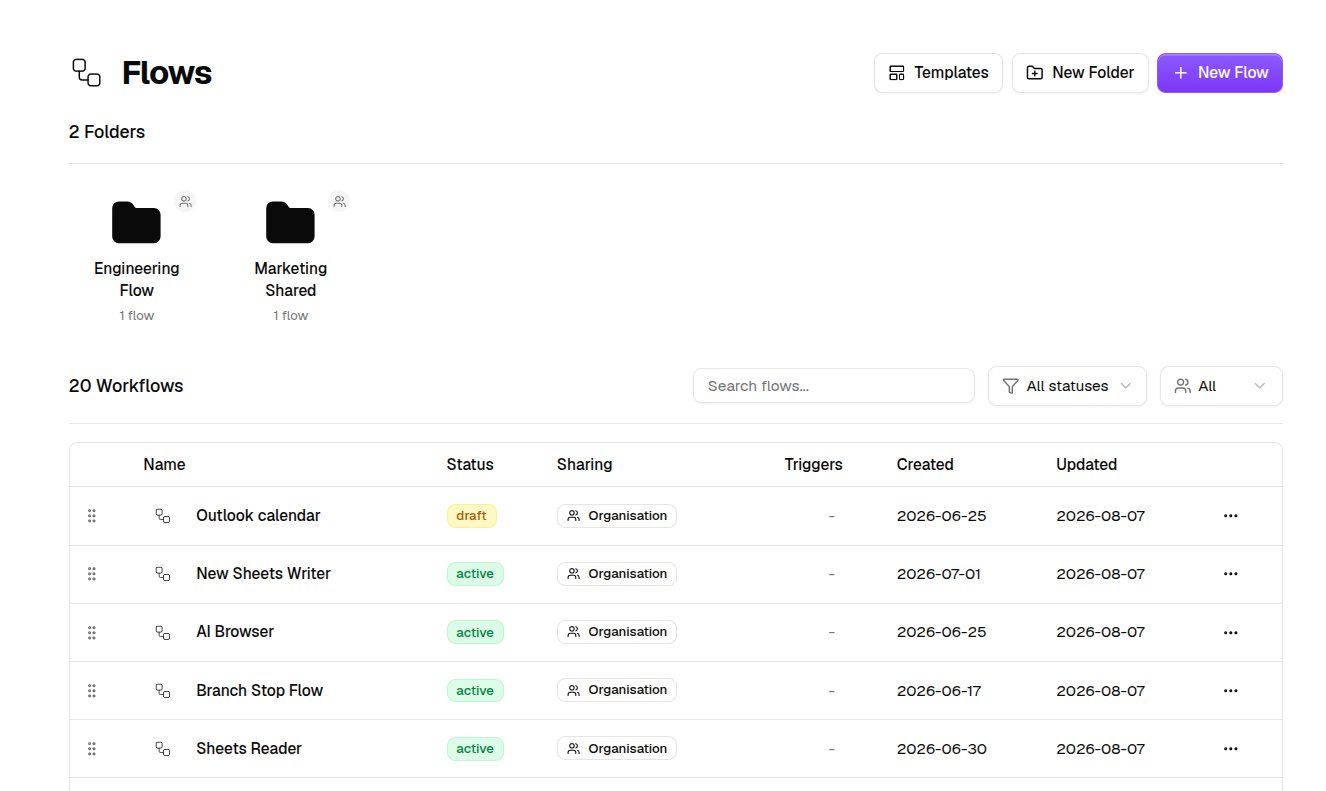Click created date 2026-06-17
This screenshot has width=1326, height=791.
(939, 690)
